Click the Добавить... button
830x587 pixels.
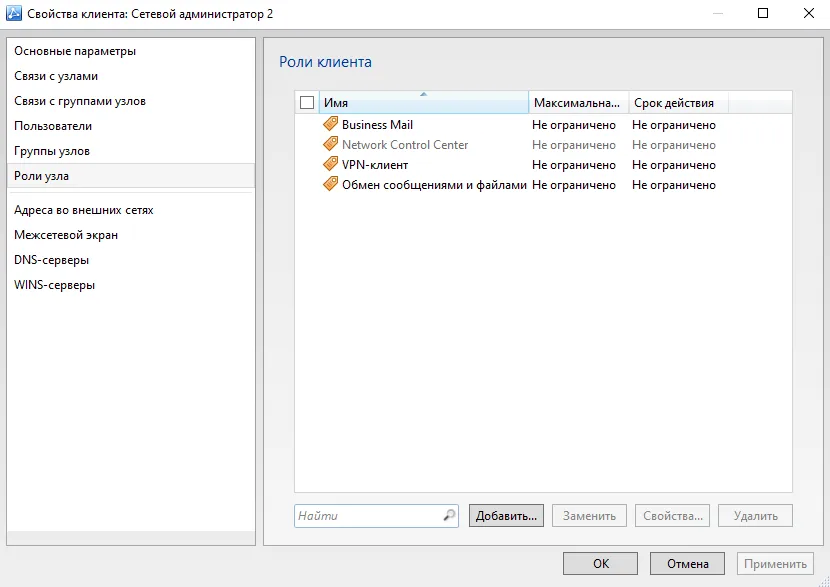point(506,516)
